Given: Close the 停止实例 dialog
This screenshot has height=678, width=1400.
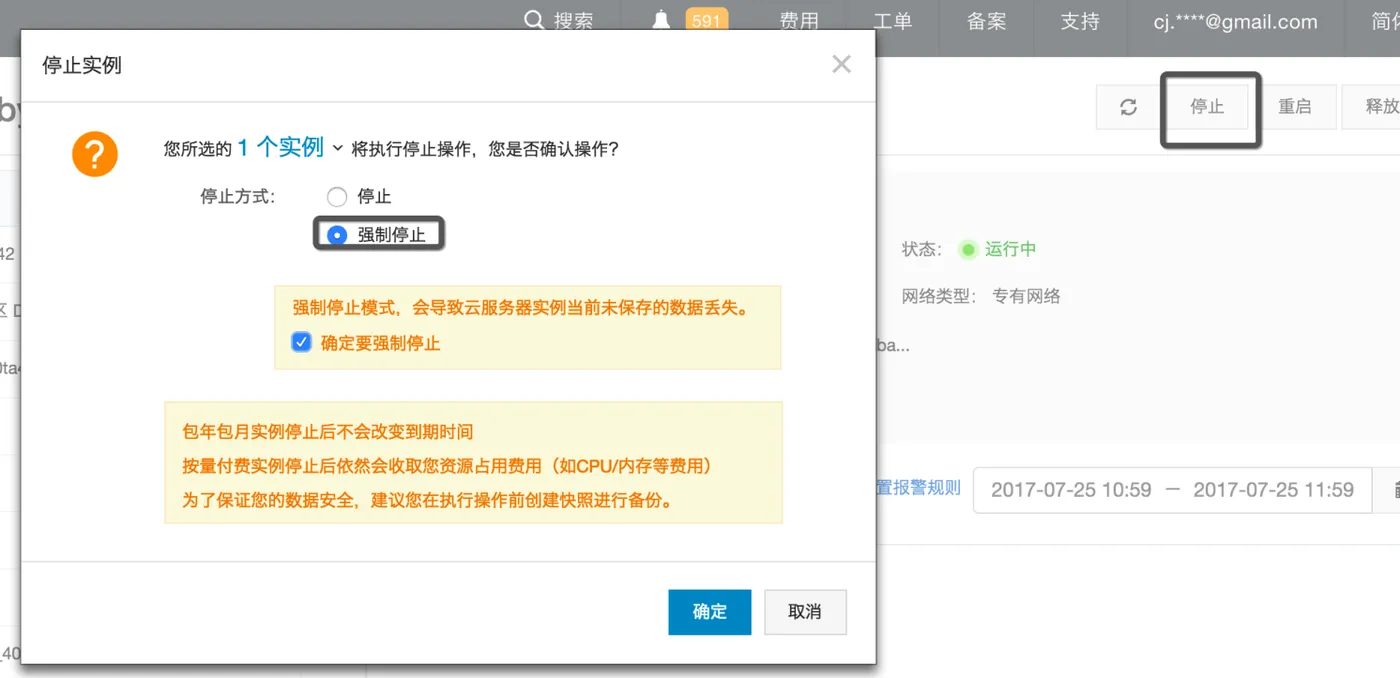Looking at the screenshot, I should (x=841, y=65).
